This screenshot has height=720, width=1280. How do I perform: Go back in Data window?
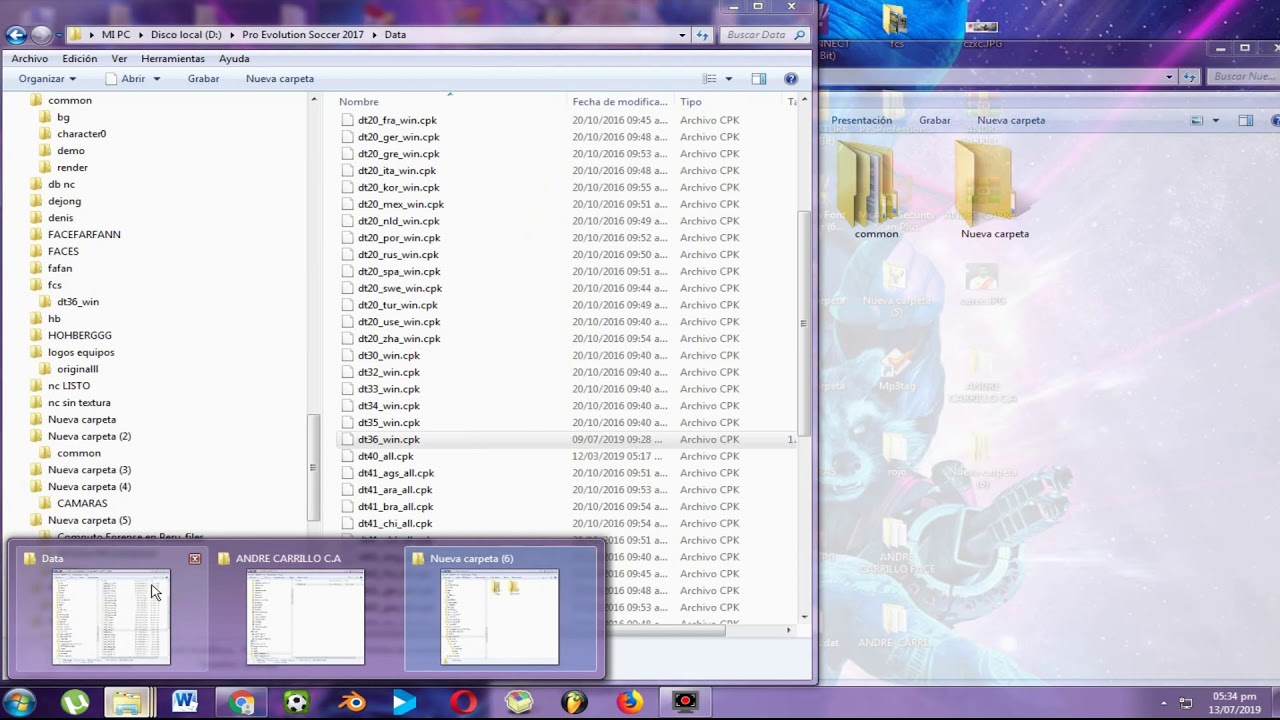16,35
